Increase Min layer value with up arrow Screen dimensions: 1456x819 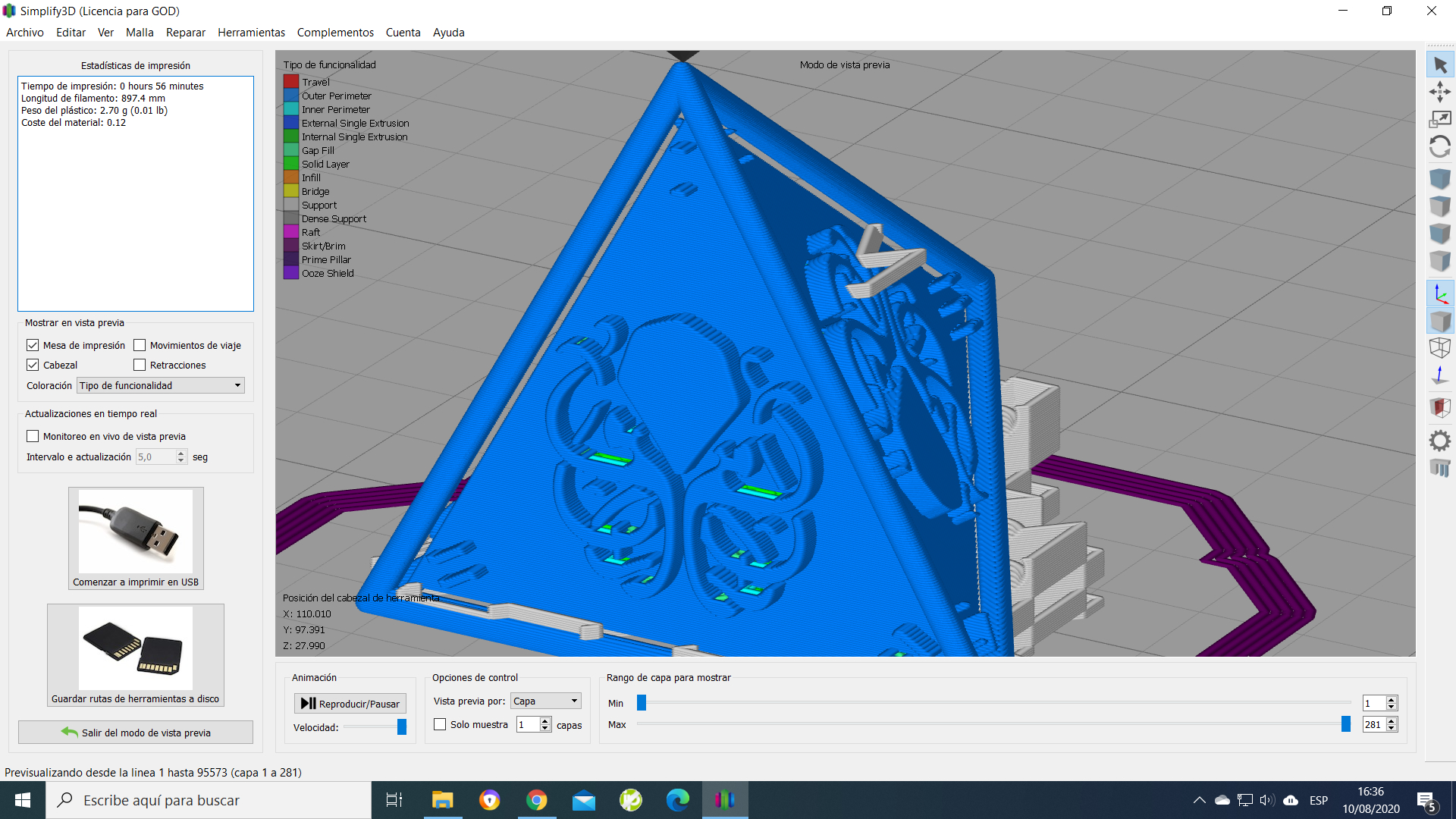coord(1392,700)
